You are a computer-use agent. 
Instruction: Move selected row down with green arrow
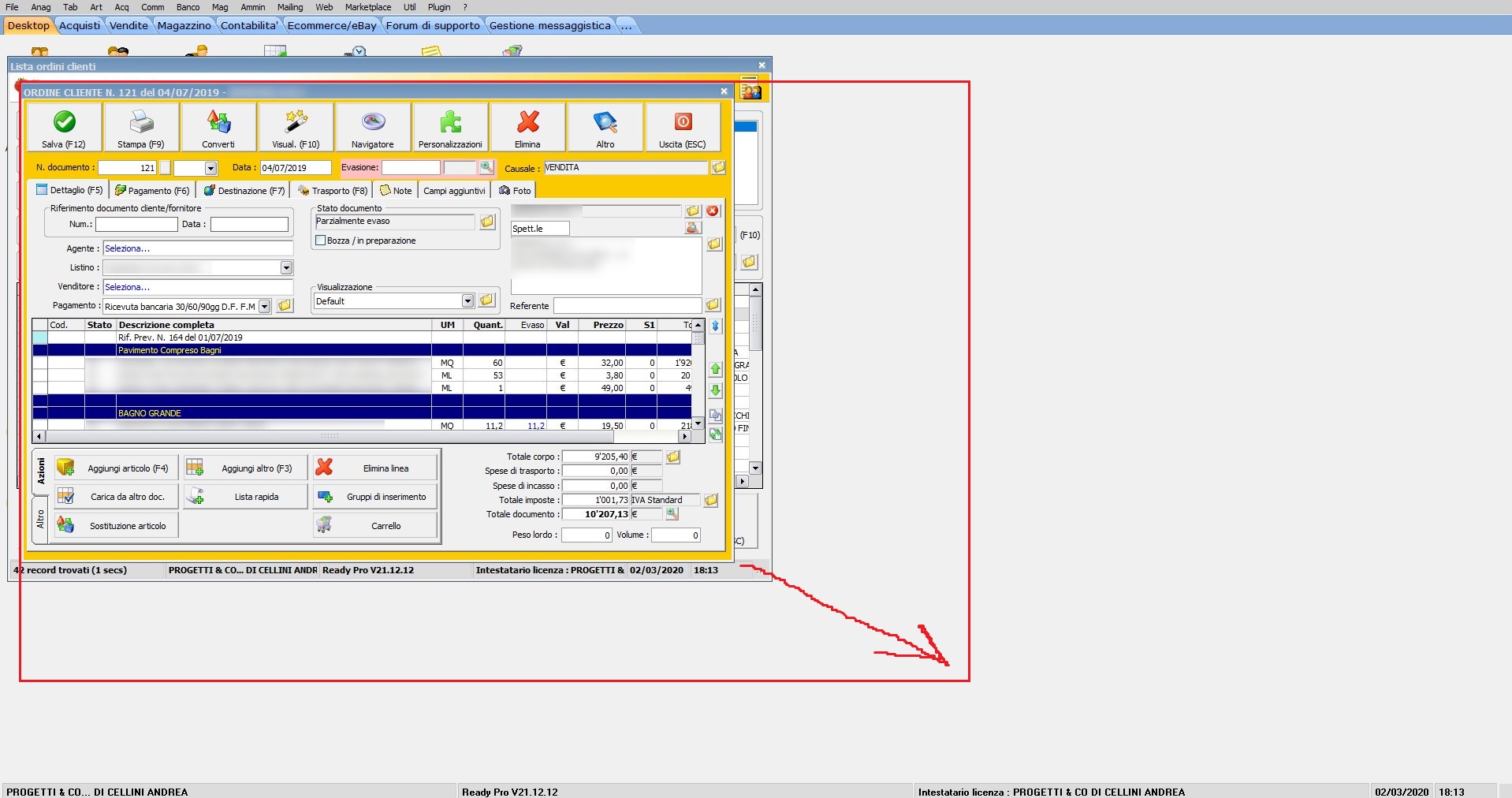715,390
